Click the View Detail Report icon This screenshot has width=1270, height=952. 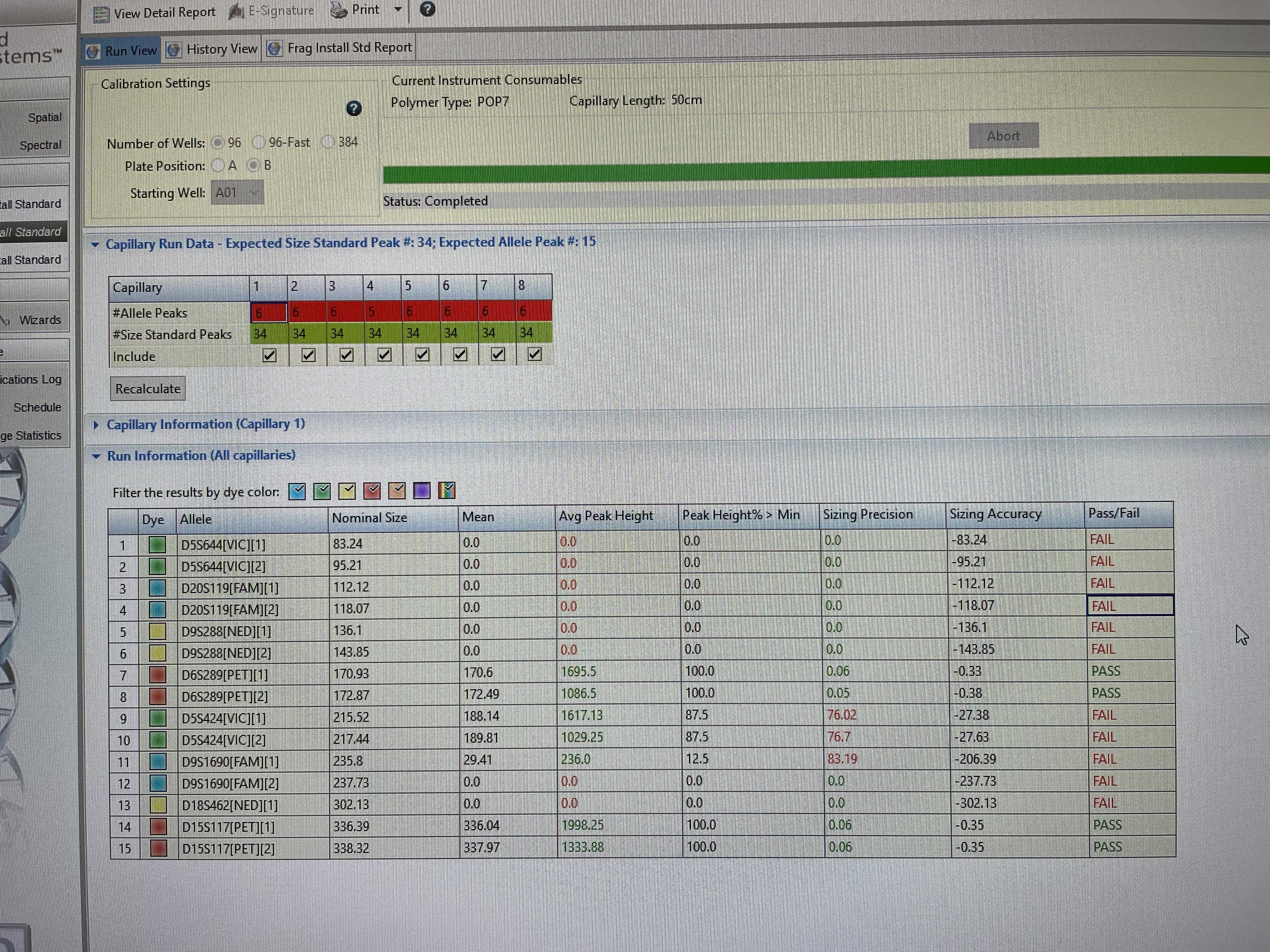point(102,14)
